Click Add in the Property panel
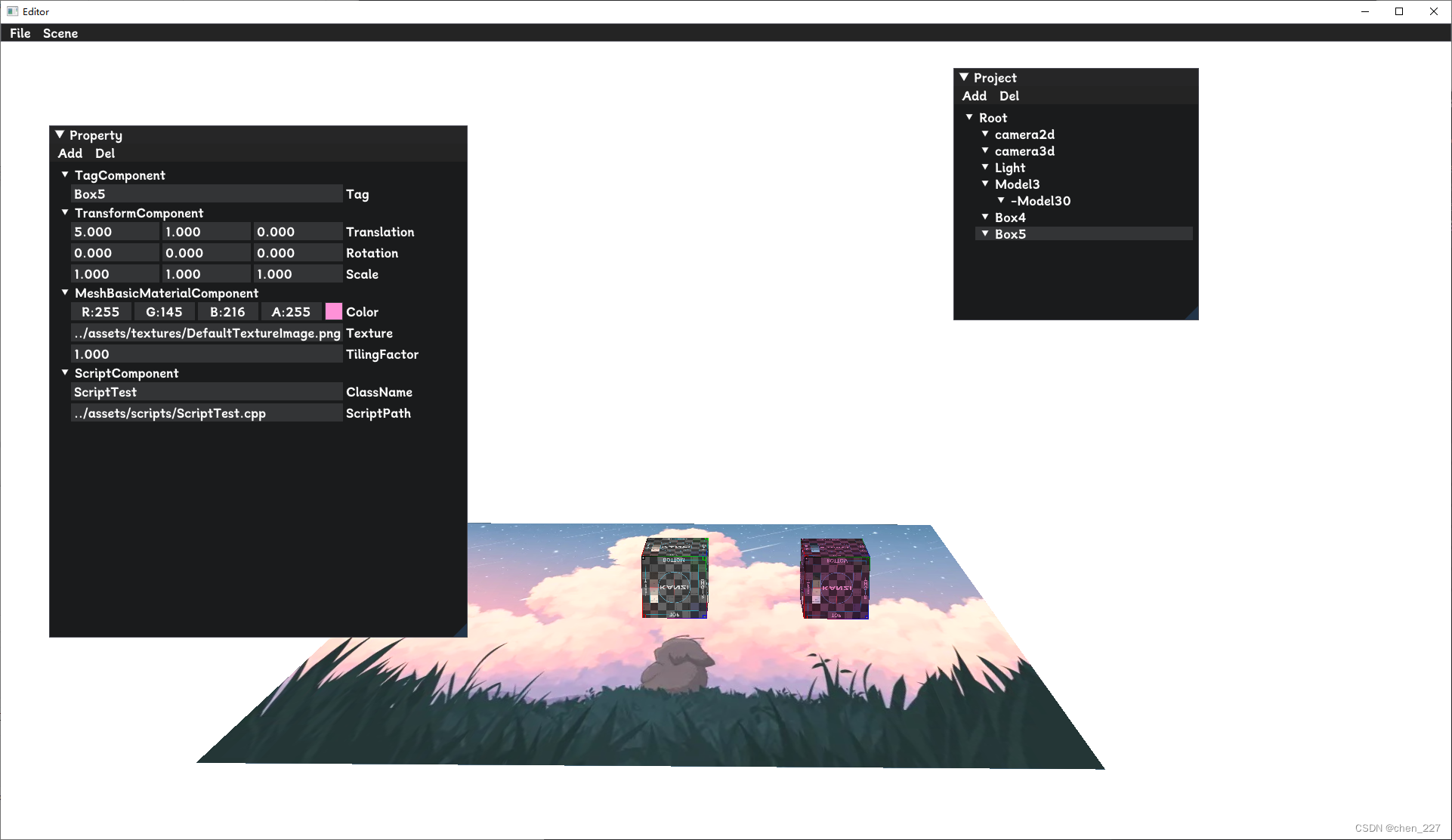 (70, 153)
